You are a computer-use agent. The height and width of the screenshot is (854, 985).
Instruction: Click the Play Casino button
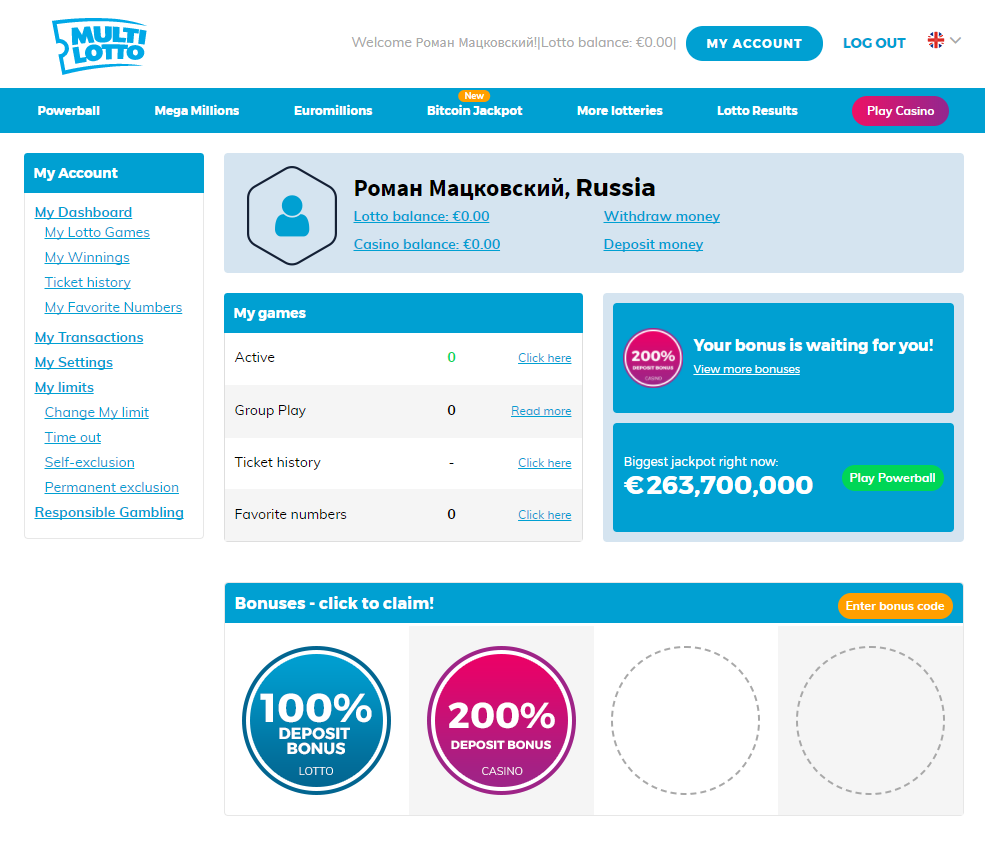click(x=900, y=111)
